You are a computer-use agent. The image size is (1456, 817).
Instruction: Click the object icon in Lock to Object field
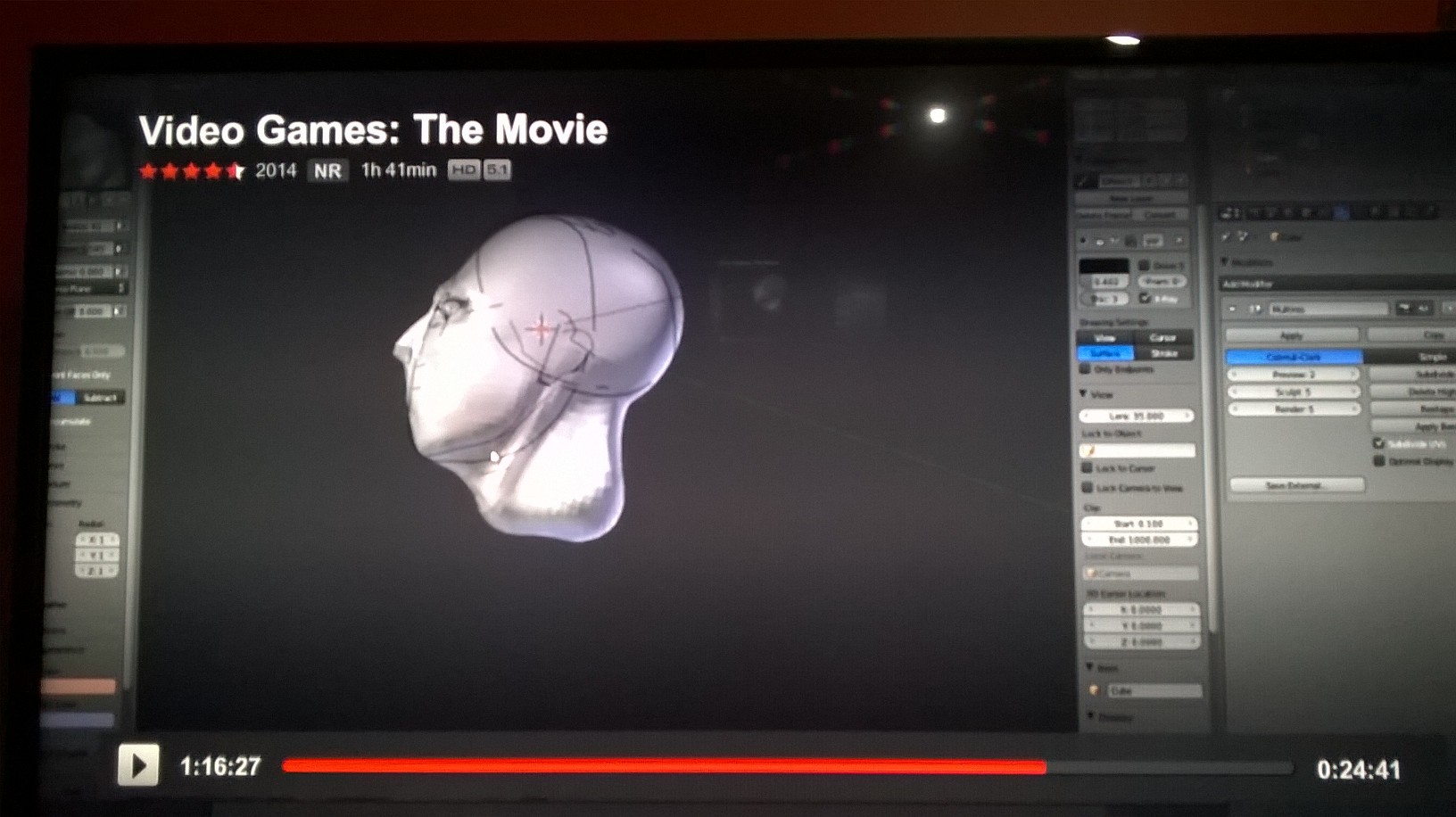[x=1089, y=450]
